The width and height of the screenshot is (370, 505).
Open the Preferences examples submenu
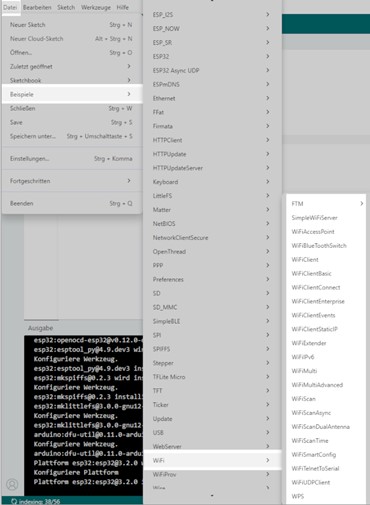point(212,279)
